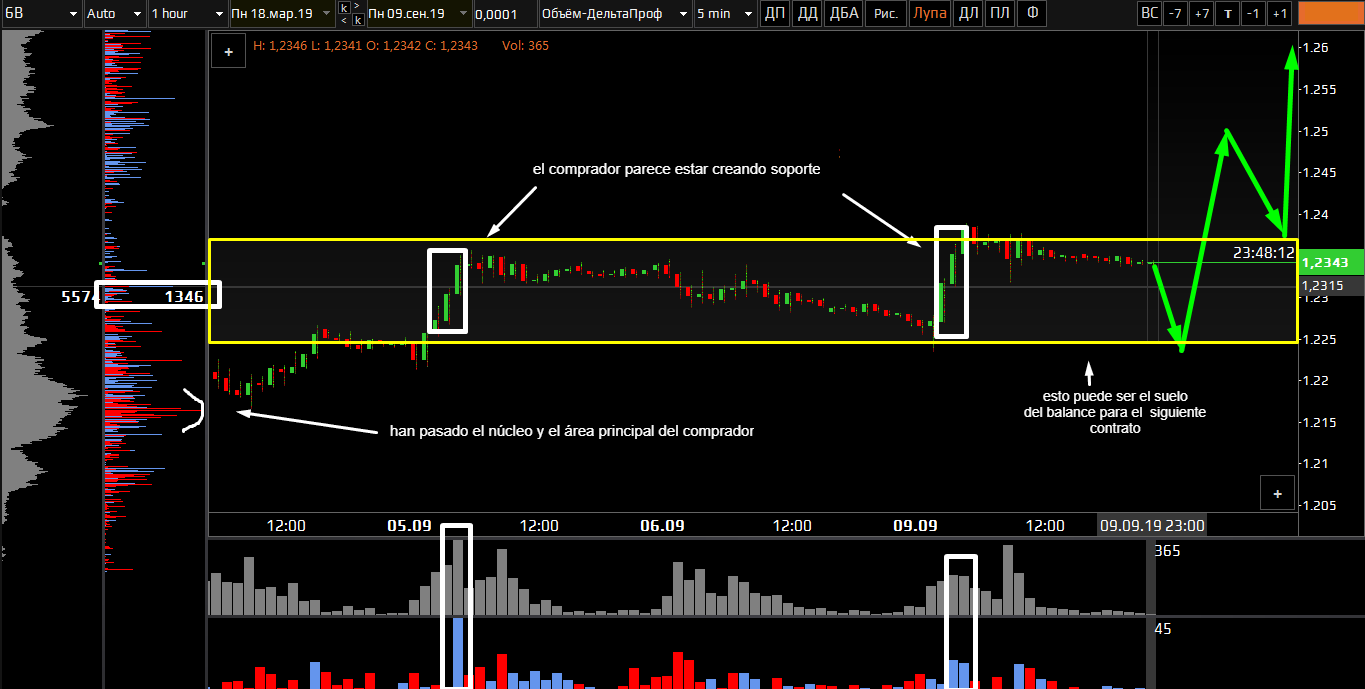Open the 5 min interval dropdown
The image size is (1365, 689).
click(x=725, y=14)
